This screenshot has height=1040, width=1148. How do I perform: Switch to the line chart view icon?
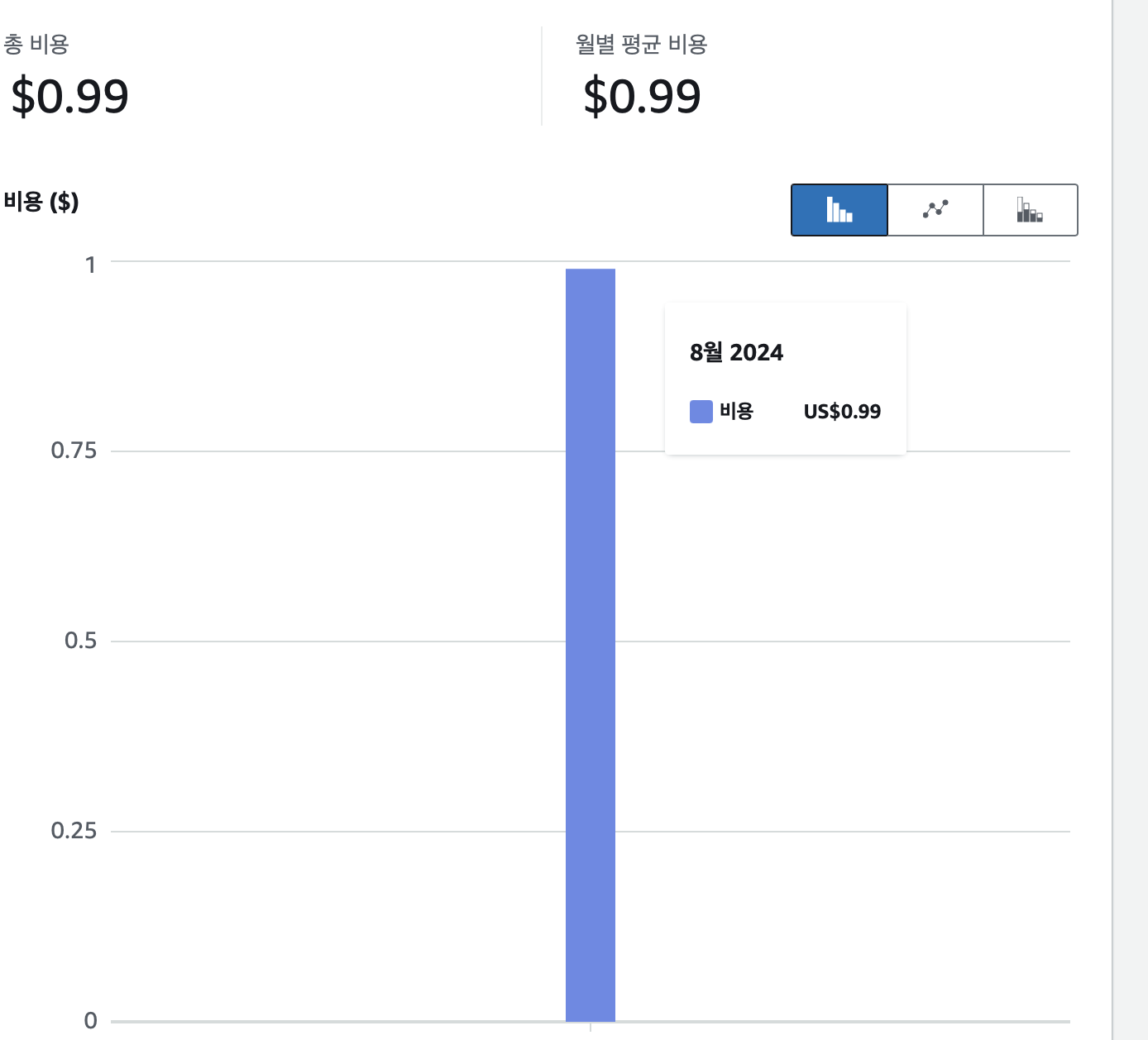click(x=935, y=210)
